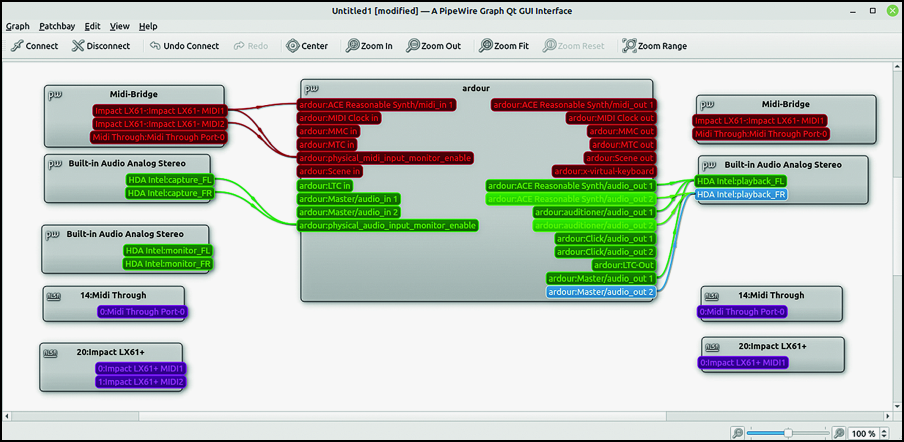Select the HDA Intel:playback_FL port
The width and height of the screenshot is (904, 442).
(x=741, y=181)
